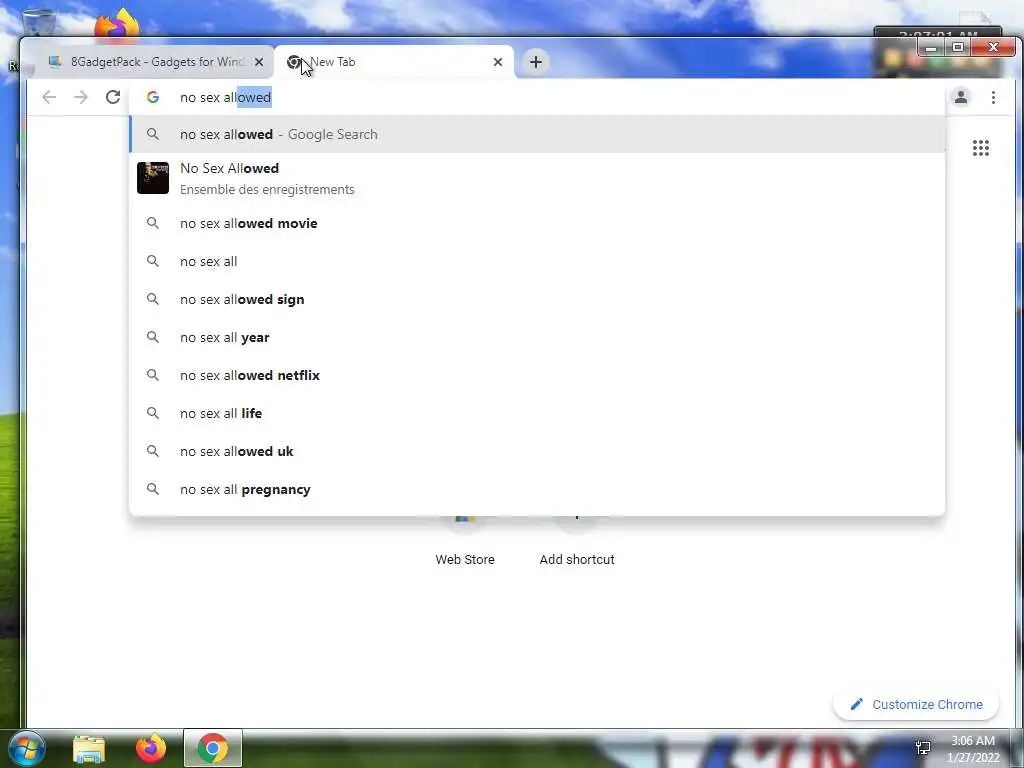Open the Chrome three-dot menu
Screen dimensions: 1024x768
pyautogui.click(x=993, y=97)
